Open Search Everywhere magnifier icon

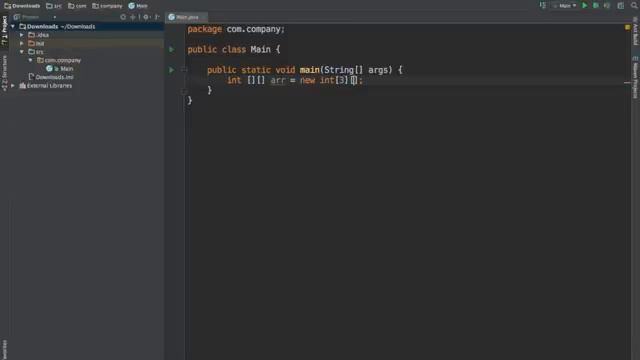(x=635, y=5)
